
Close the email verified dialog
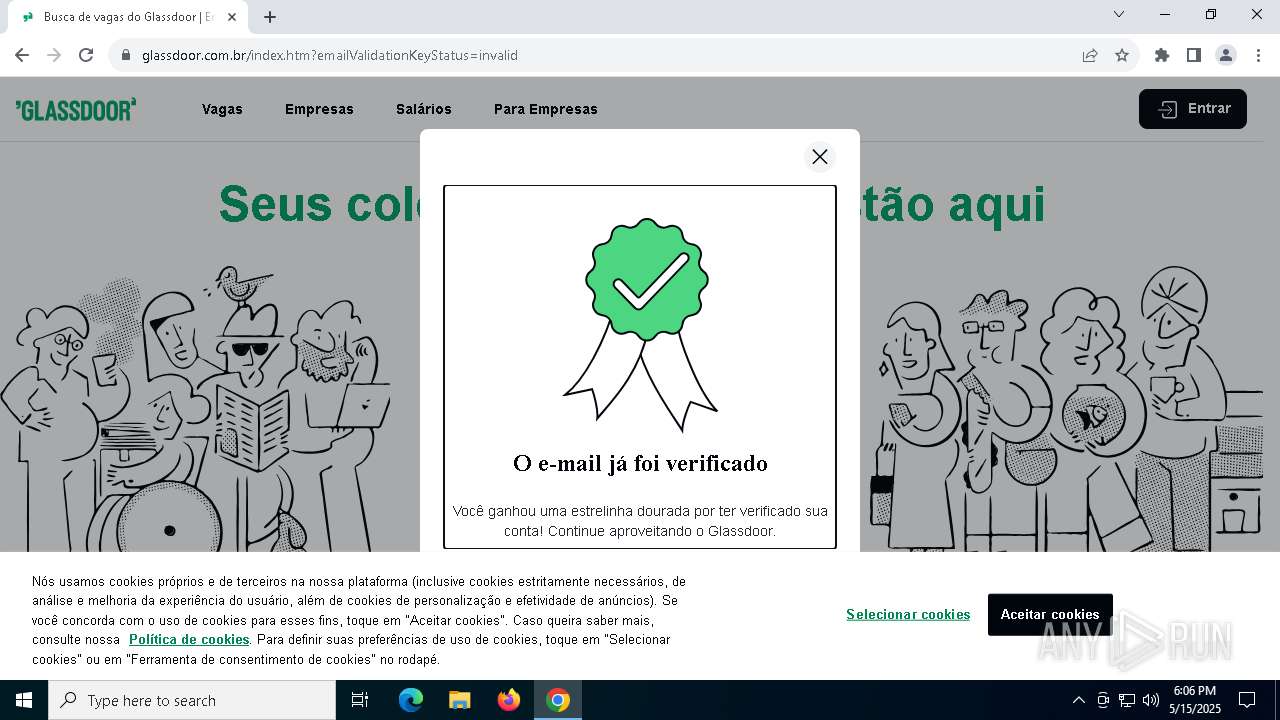click(820, 157)
